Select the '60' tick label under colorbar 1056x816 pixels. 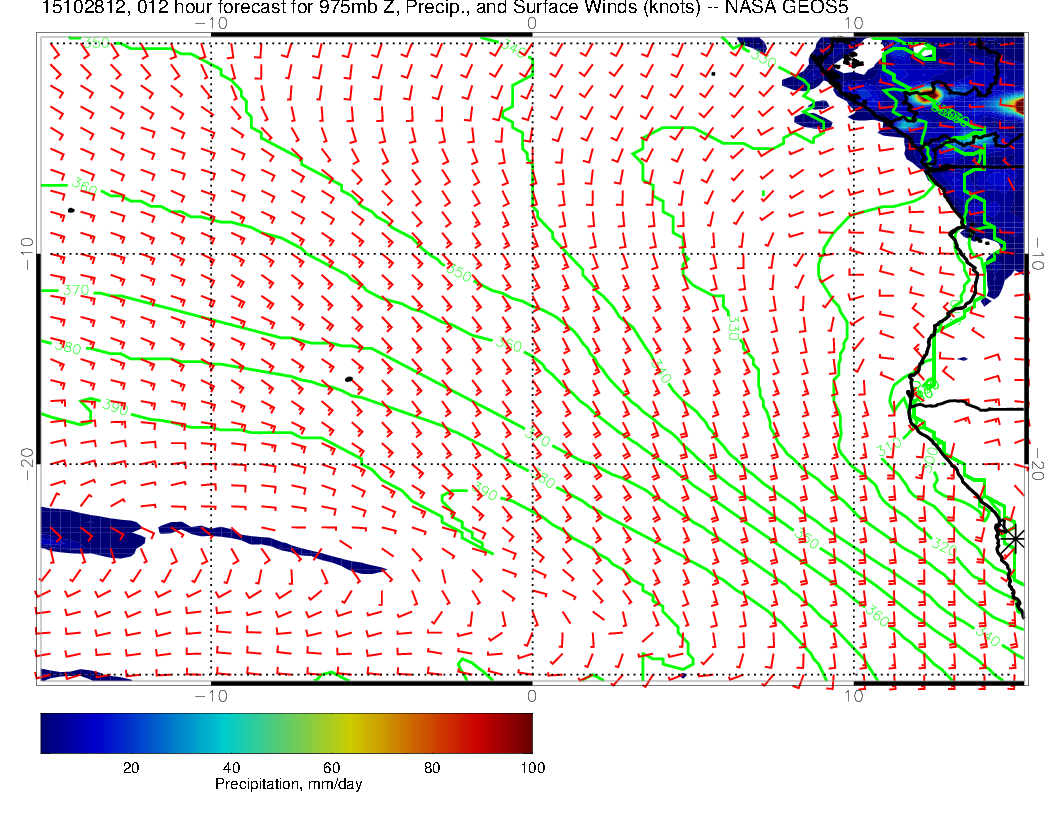tap(331, 768)
